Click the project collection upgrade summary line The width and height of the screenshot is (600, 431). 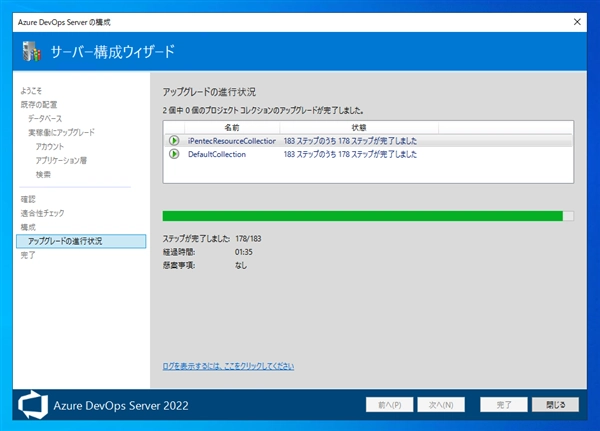point(263,110)
